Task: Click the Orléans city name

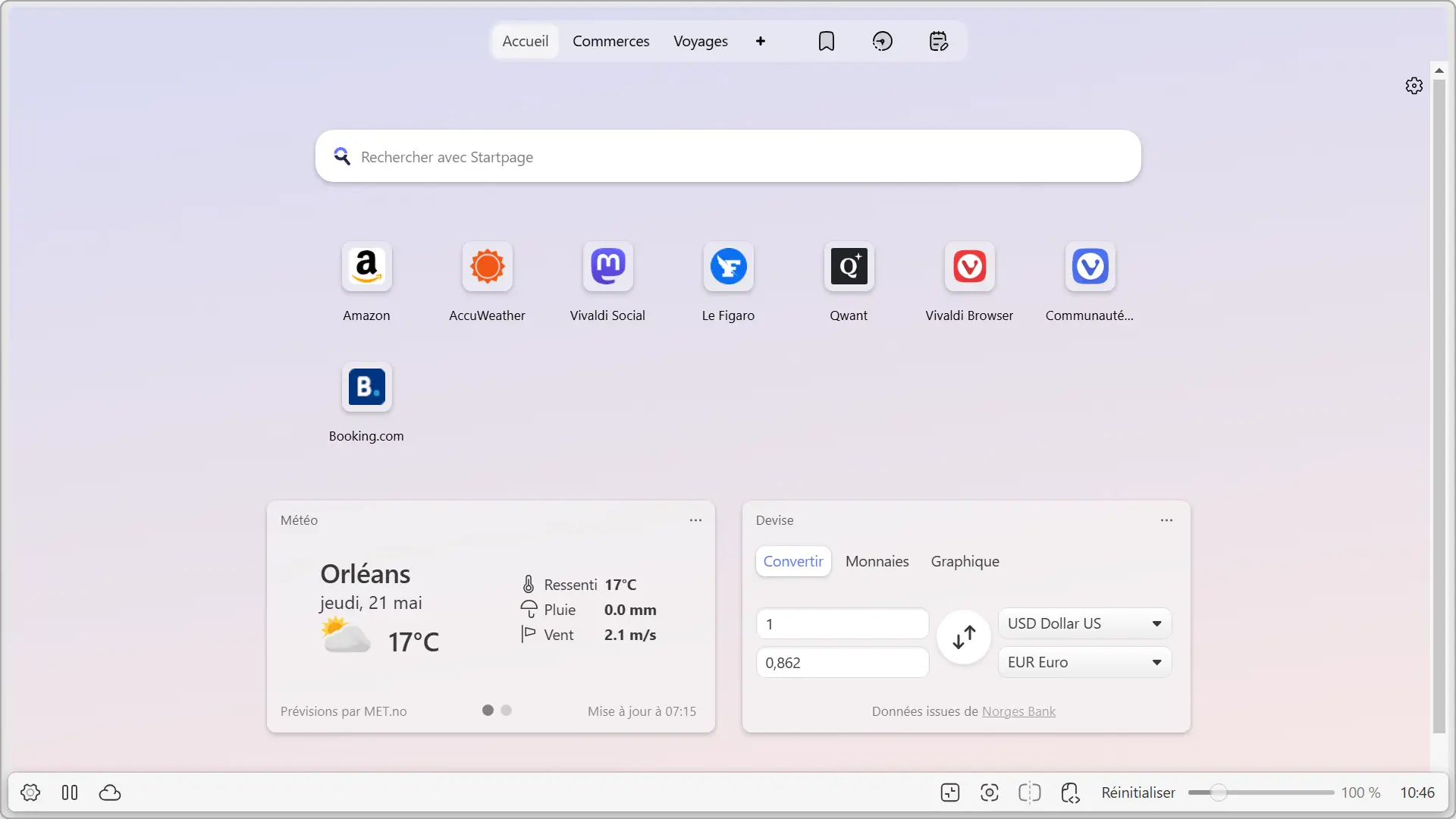Action: coord(366,574)
